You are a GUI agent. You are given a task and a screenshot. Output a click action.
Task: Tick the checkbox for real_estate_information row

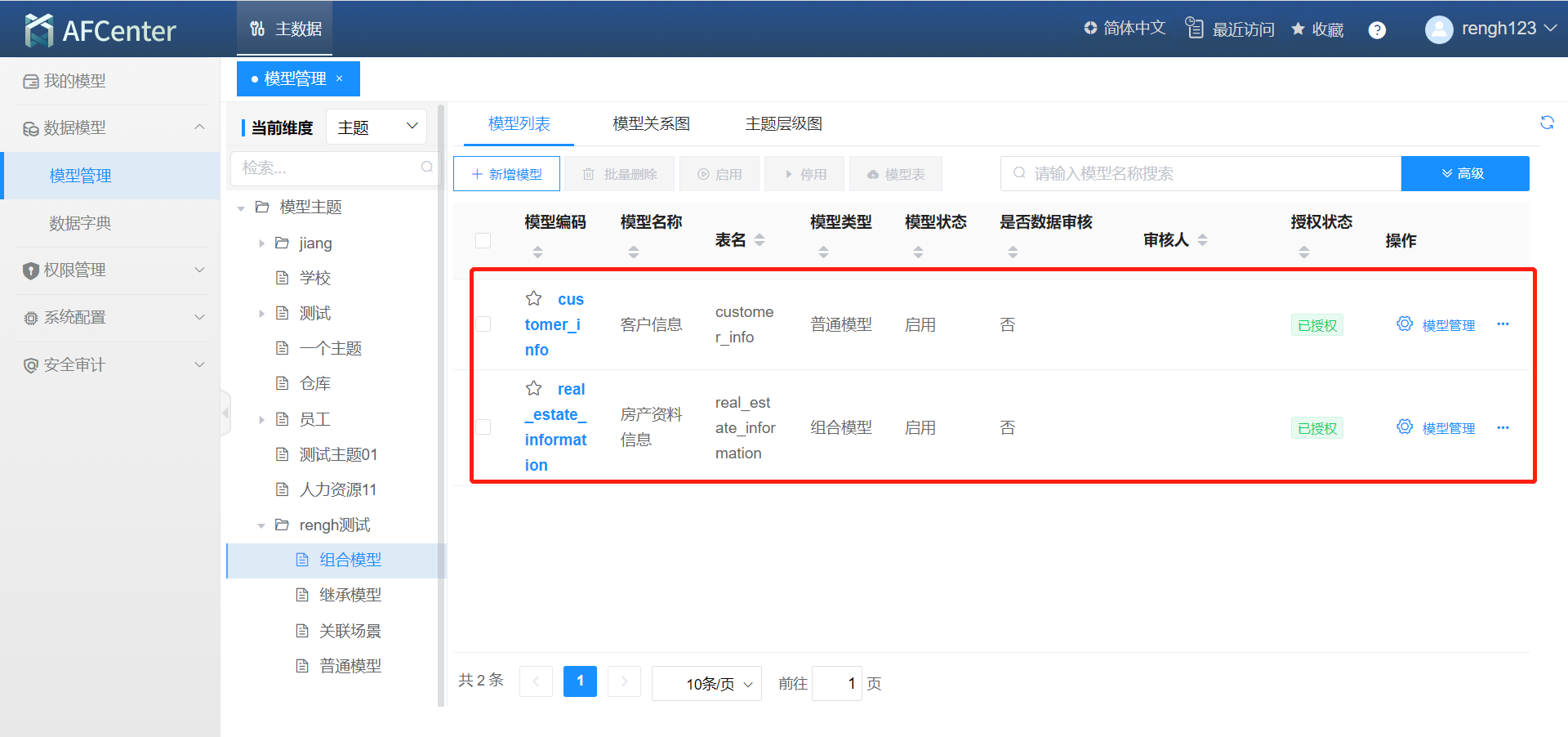(483, 427)
